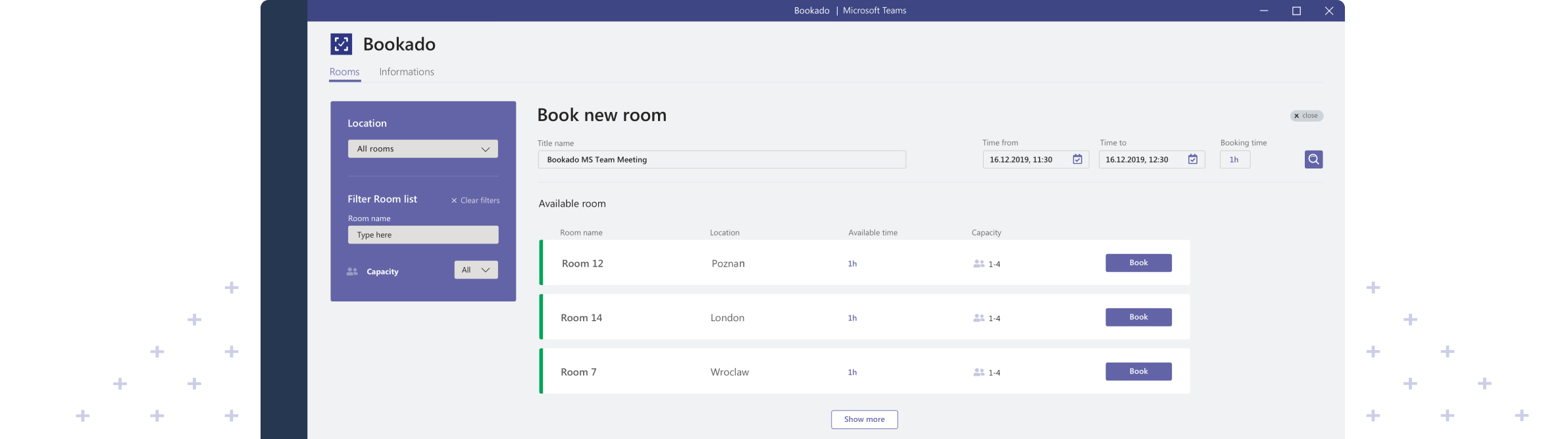Screen dimensions: 1568x439
Task: Click the London location cell
Action: click(x=727, y=318)
